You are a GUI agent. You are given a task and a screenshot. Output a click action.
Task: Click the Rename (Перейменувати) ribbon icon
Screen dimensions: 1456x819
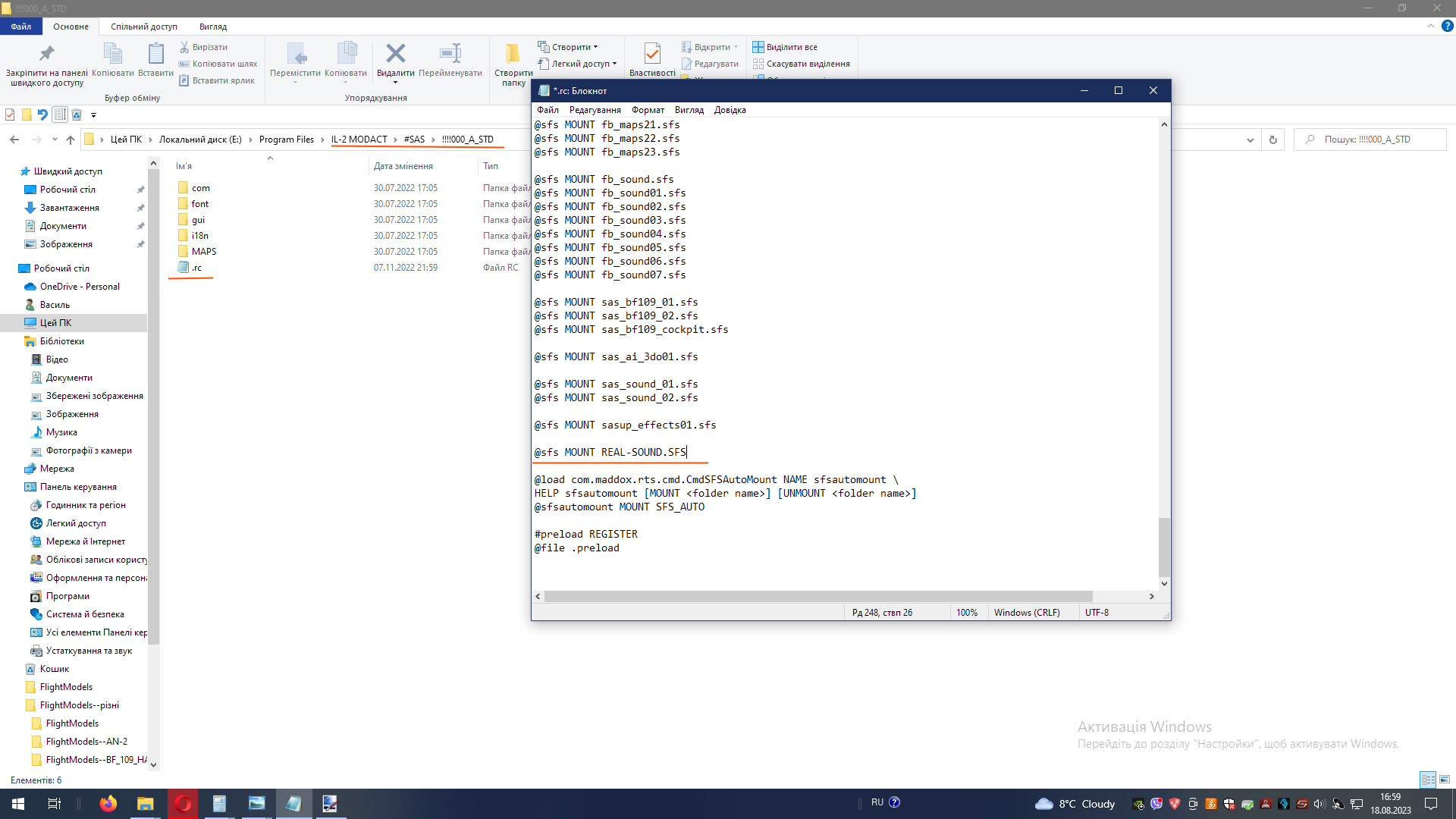click(x=450, y=54)
